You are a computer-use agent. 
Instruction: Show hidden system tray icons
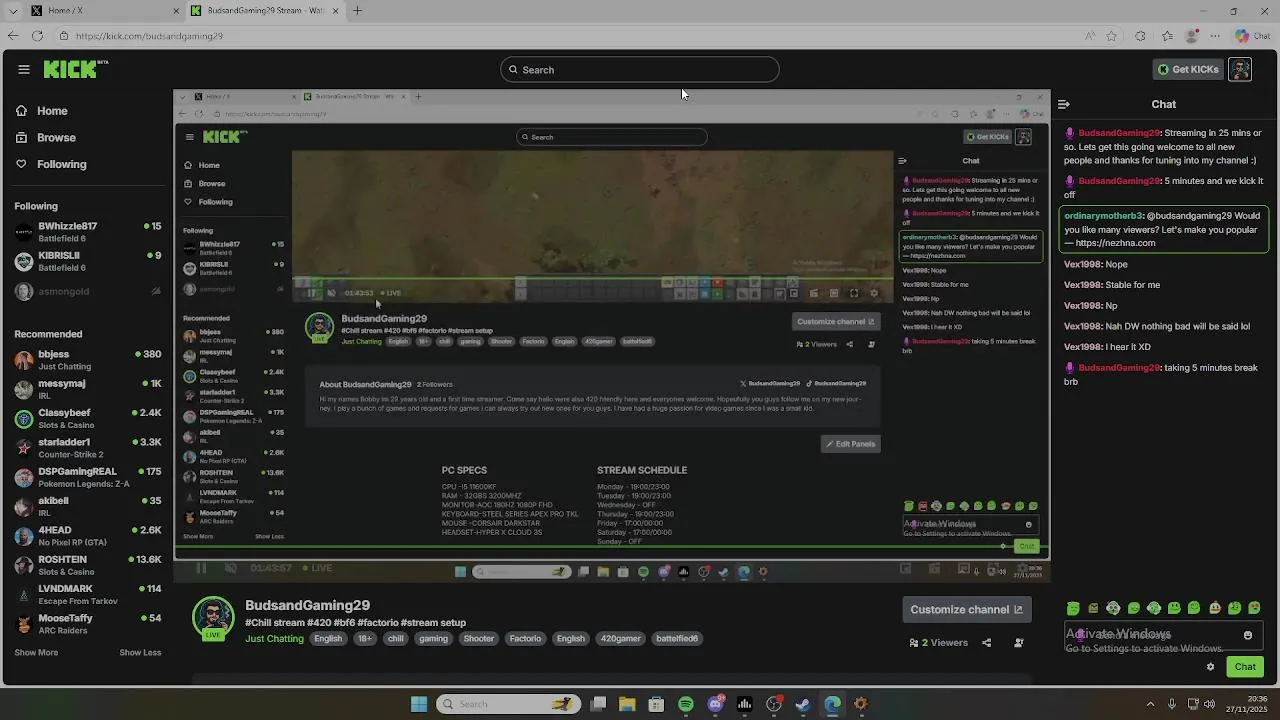[x=1150, y=704]
